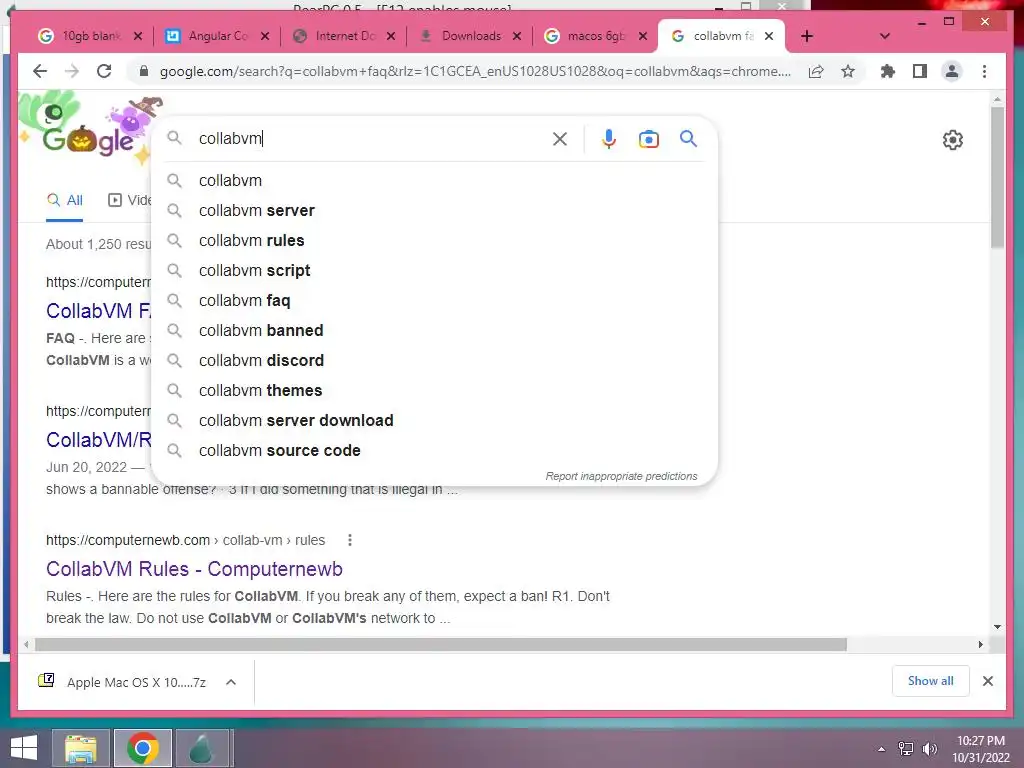Screen dimensions: 1024x768
Task: Click the browser Forward arrow
Action: tap(72, 71)
